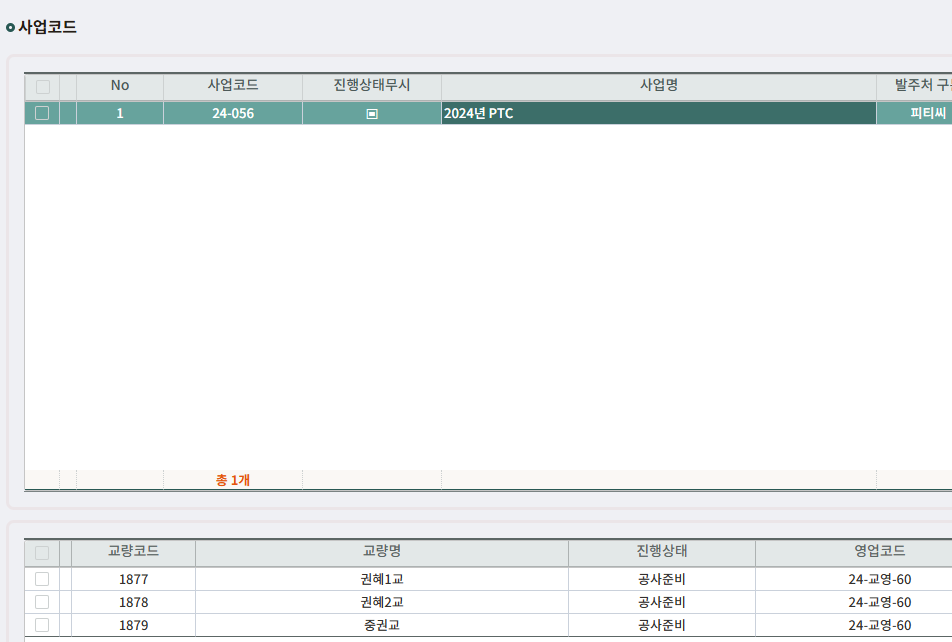This screenshot has height=642, width=952.
Task: Click row number 1 cell
Action: [x=120, y=114]
